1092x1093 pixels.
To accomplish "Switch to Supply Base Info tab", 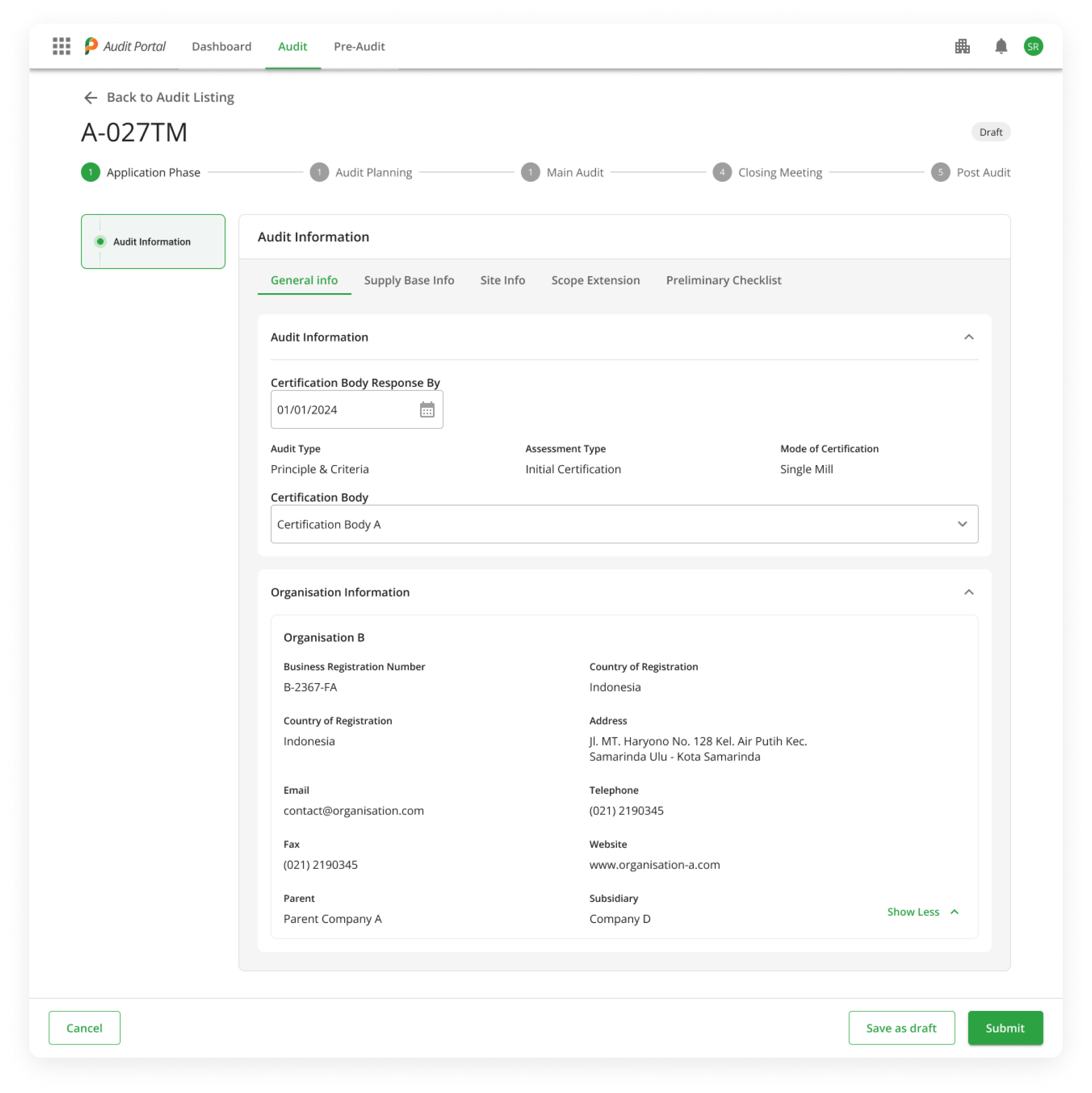I will click(408, 280).
